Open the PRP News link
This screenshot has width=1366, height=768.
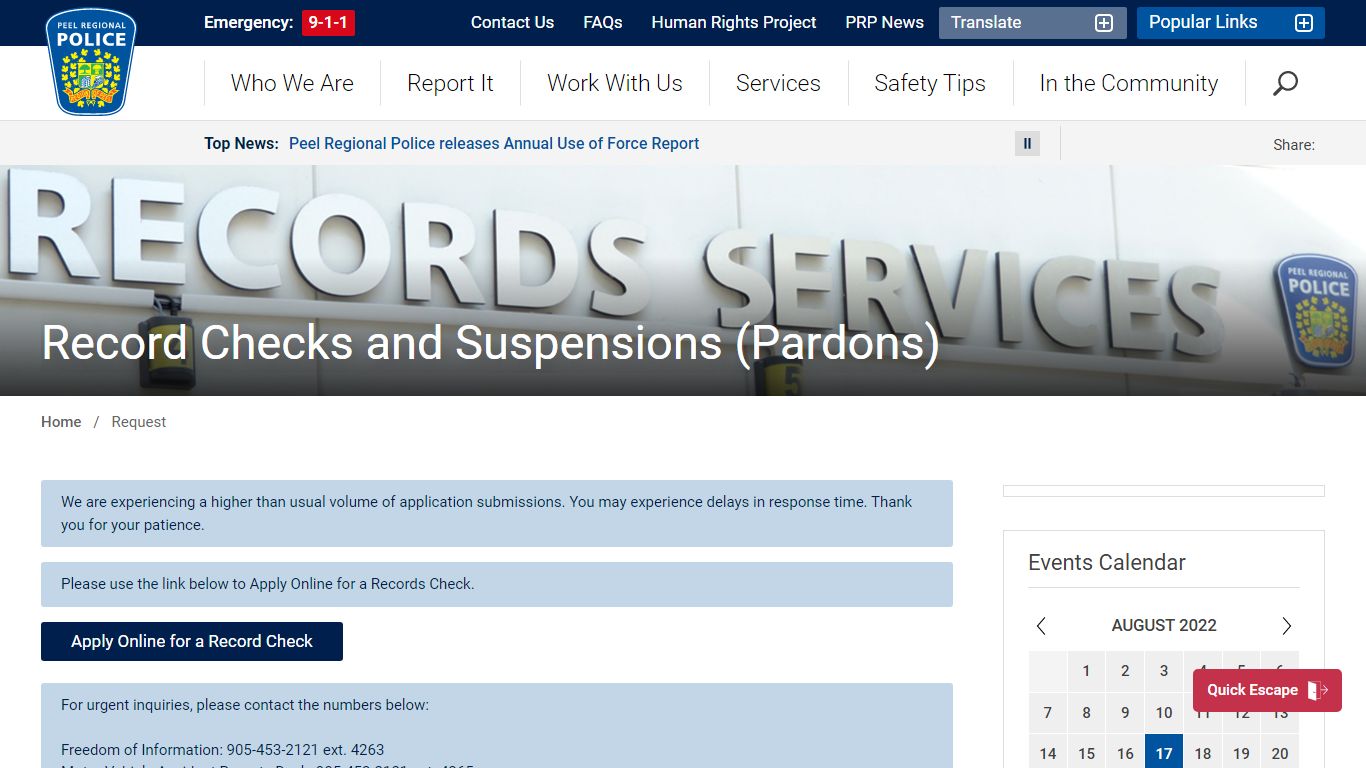[885, 22]
